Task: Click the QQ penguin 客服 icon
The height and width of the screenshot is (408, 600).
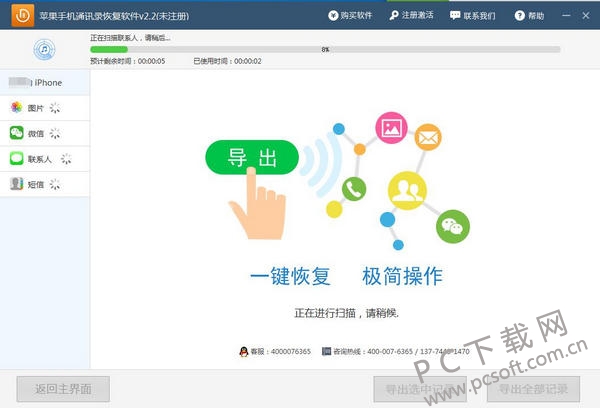Action: 243,351
